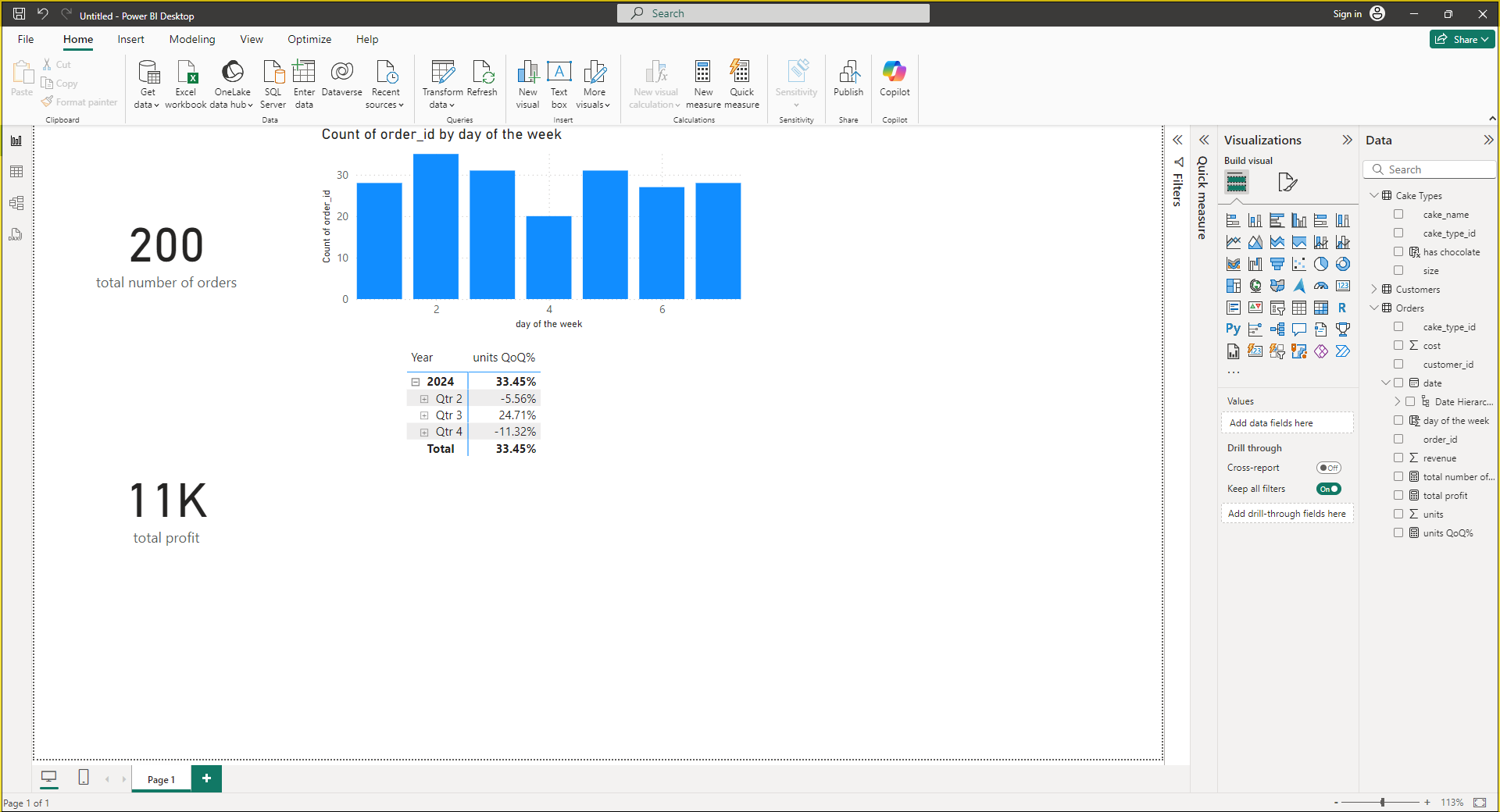Click Excel workbook icon in ribbon
Image resolution: width=1500 pixels, height=812 pixels.
tap(186, 84)
